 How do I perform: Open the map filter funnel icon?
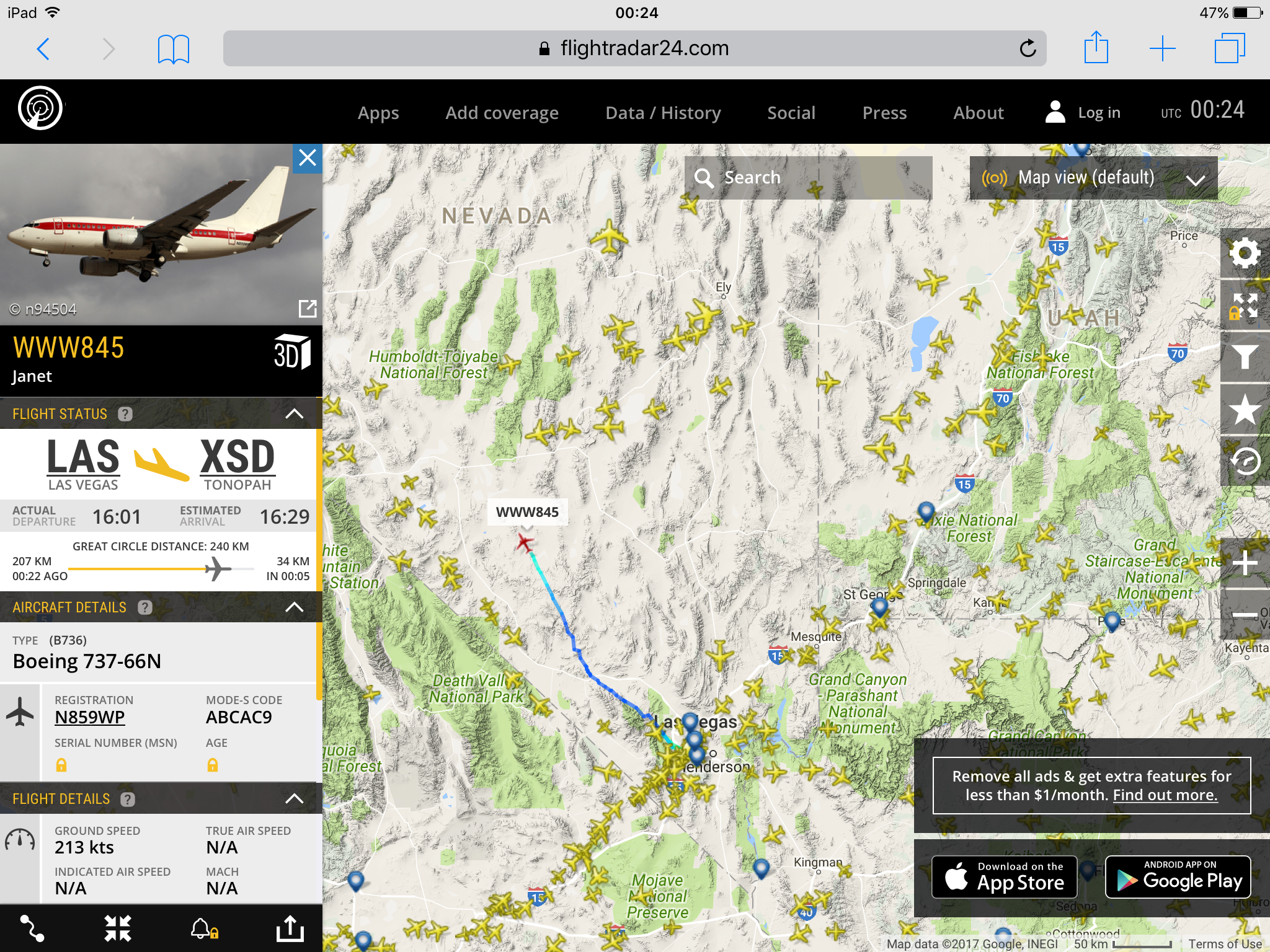(x=1244, y=357)
